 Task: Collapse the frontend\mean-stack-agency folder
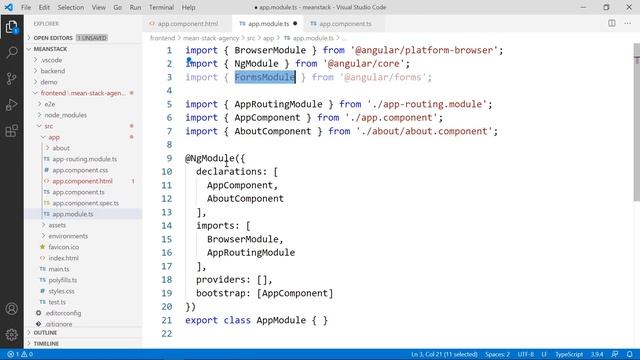click(x=83, y=93)
